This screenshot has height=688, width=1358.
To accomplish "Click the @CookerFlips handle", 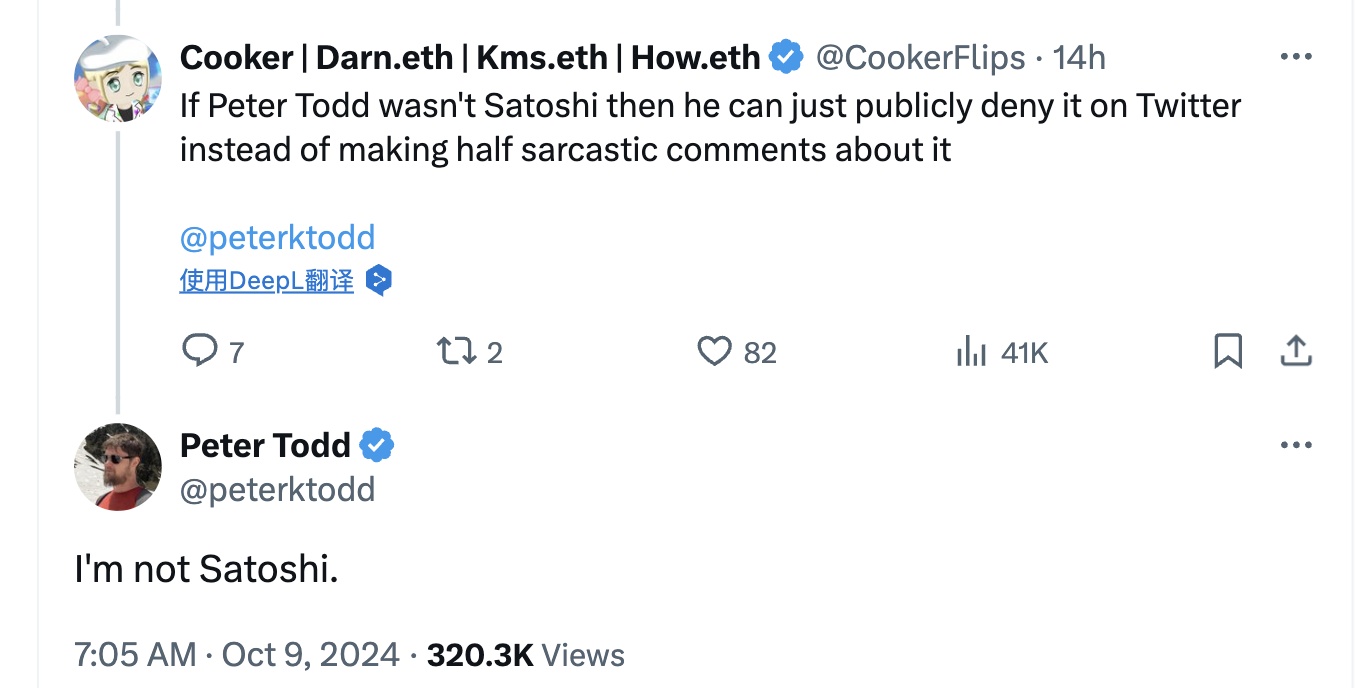I will tap(920, 58).
